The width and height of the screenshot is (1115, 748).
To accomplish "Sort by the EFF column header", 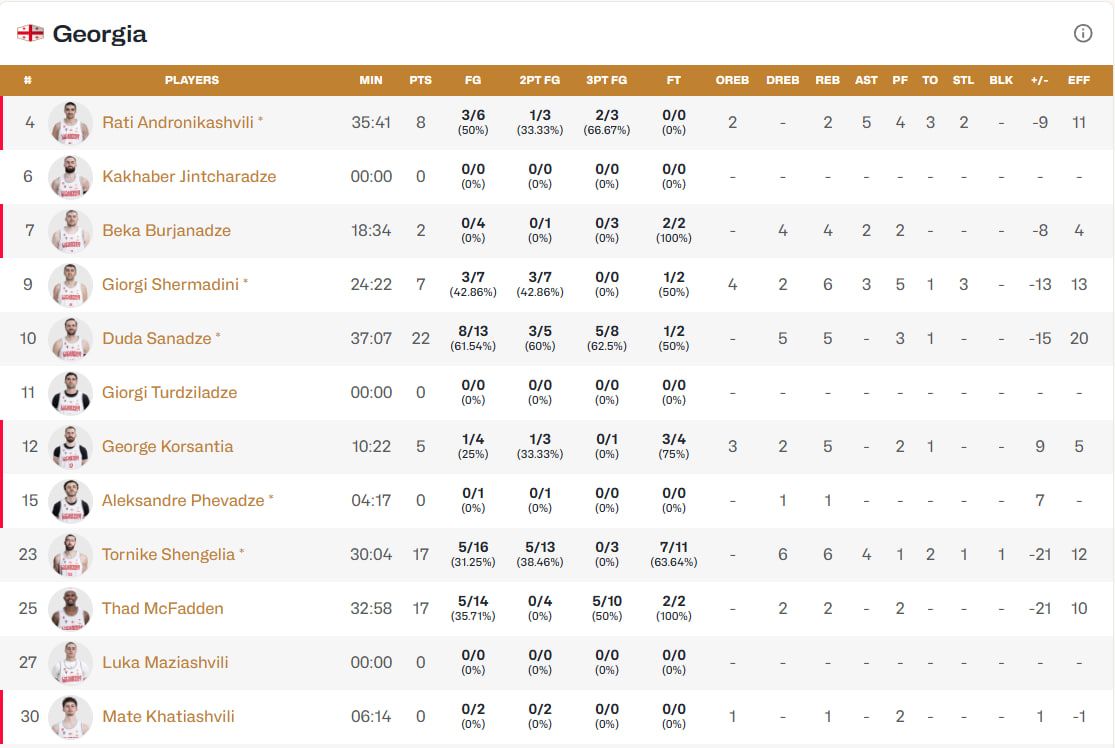I will tap(1079, 80).
